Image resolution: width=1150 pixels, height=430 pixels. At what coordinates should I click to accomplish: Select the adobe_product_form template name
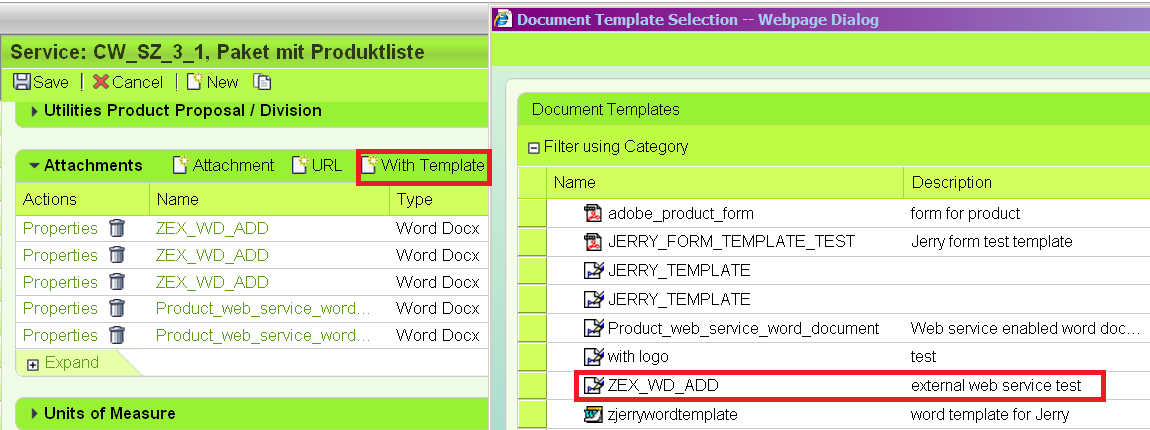tap(681, 214)
